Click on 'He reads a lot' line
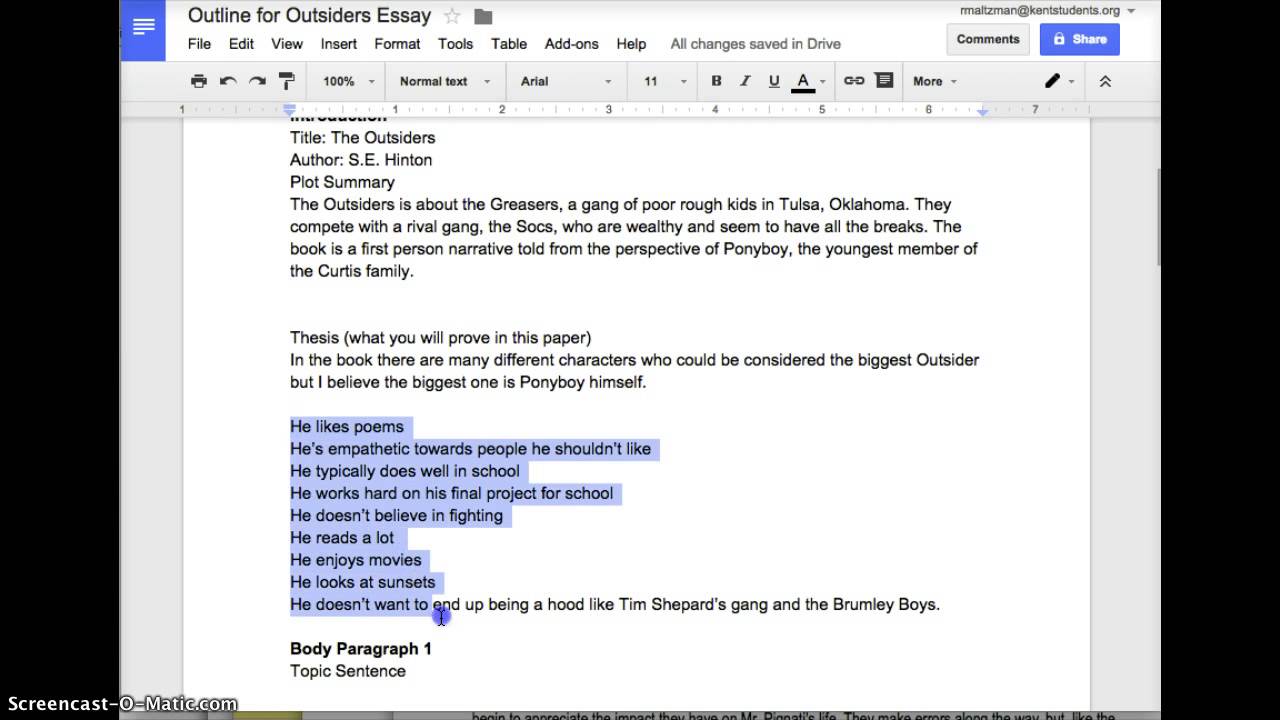This screenshot has width=1280, height=720. [x=342, y=538]
